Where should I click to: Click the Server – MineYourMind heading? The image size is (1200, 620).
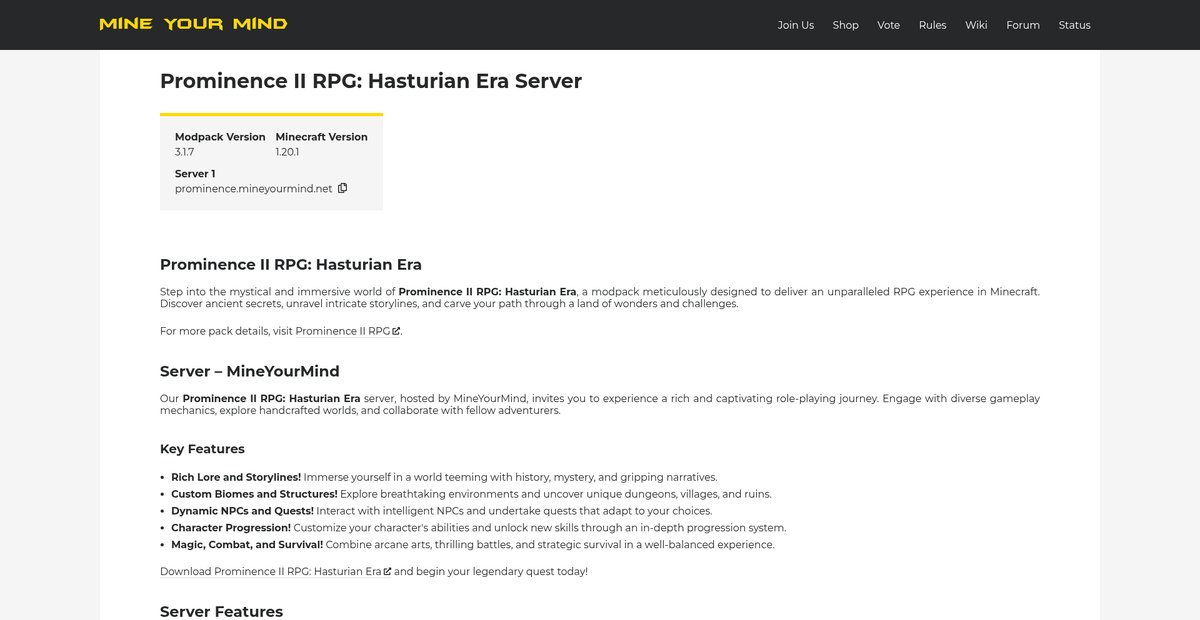[250, 371]
